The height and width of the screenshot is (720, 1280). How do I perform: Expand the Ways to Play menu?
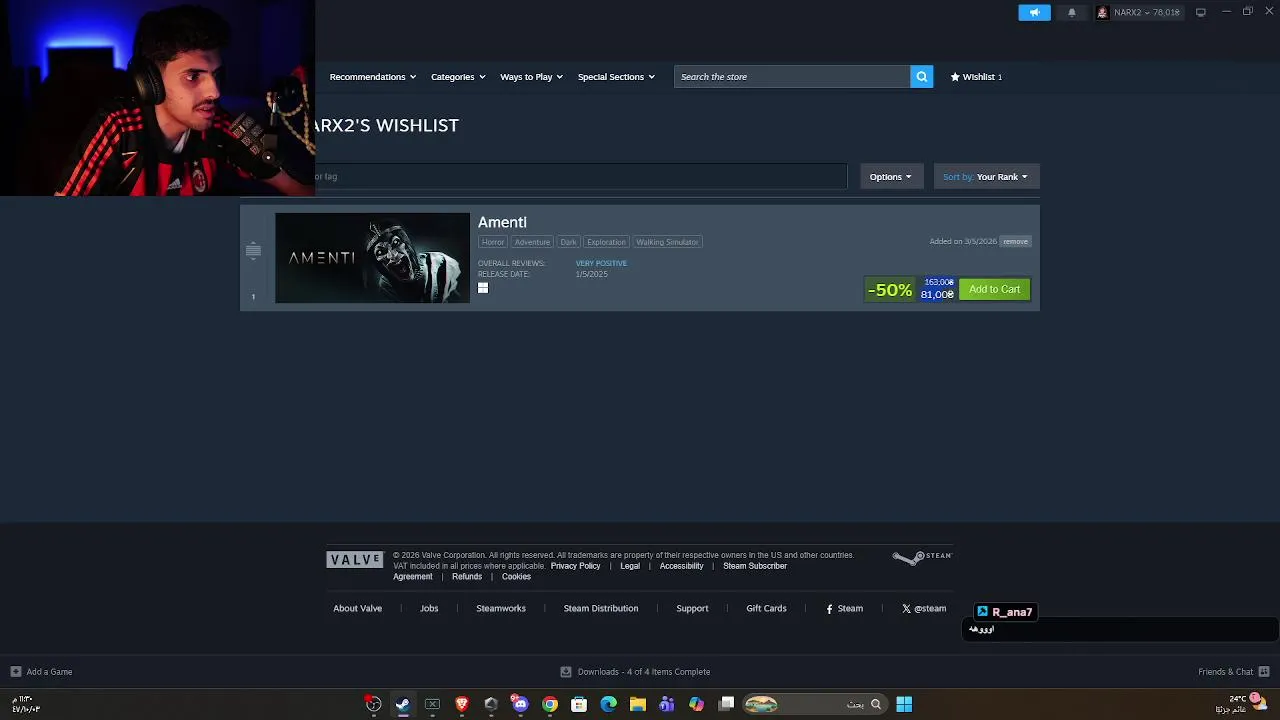click(531, 77)
